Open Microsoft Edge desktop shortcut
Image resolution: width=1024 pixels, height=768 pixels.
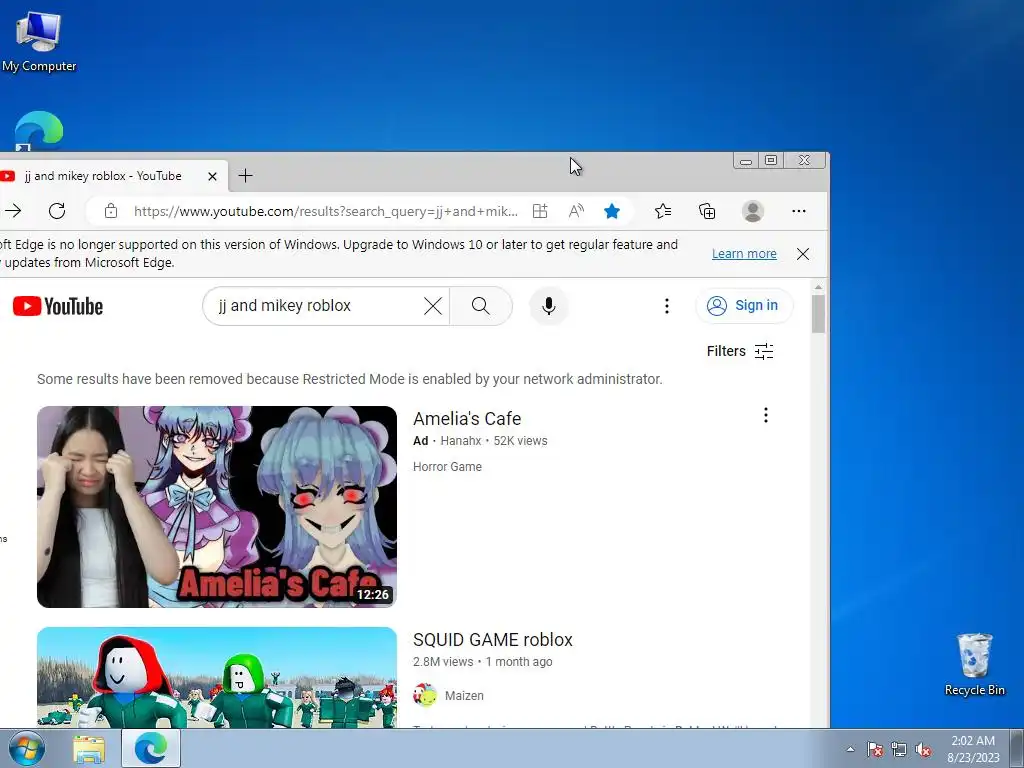[39, 131]
